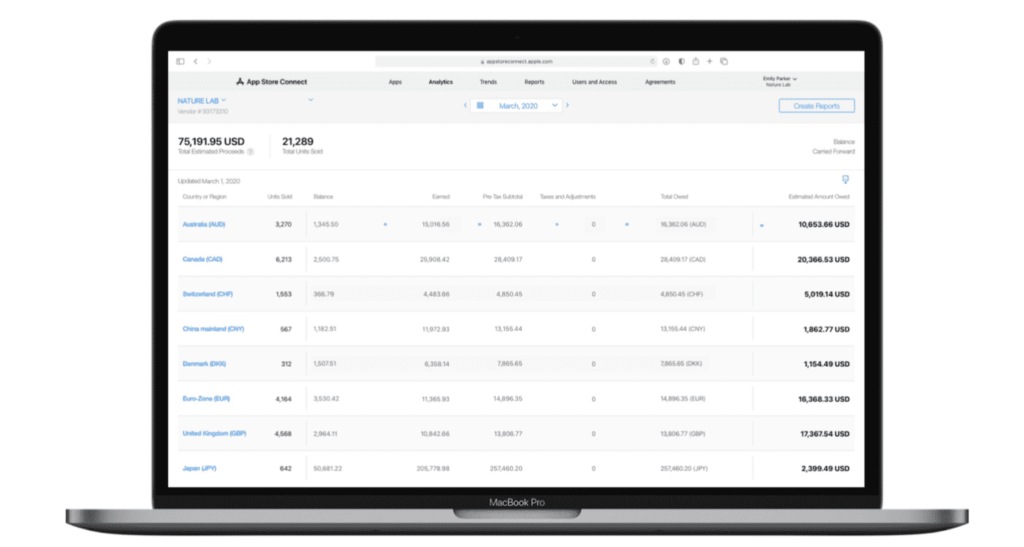Open the Australia (AUD) link
1024x547 pixels.
204,225
